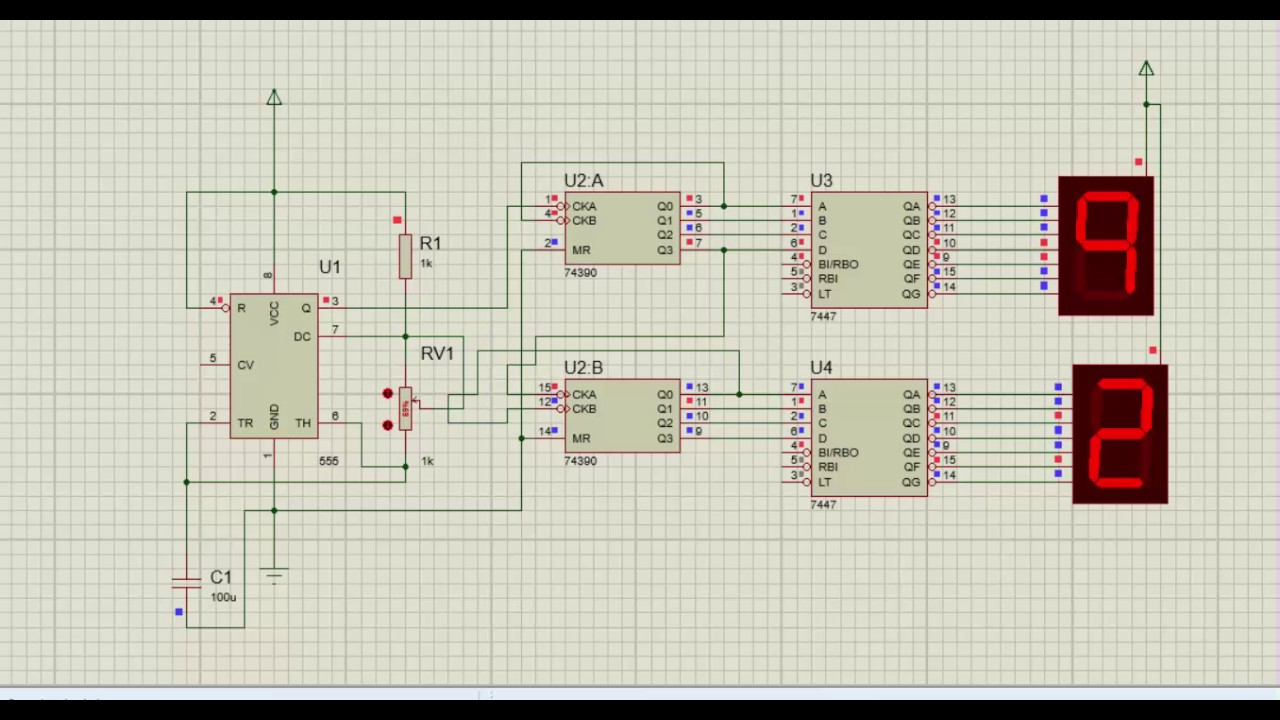Click the U3 reference label
This screenshot has height=720, width=1280.
pos(821,181)
